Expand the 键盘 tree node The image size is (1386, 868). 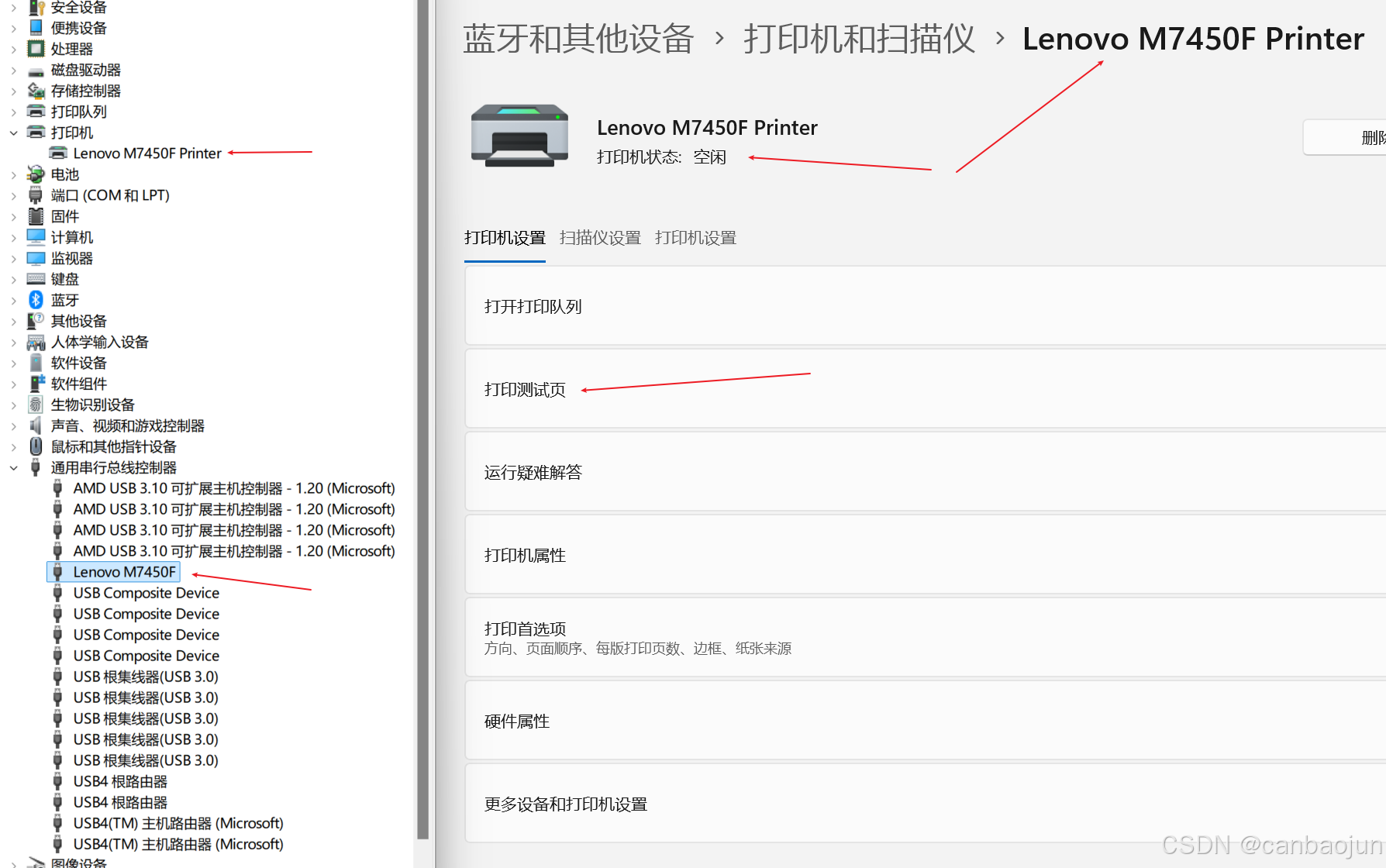13,279
